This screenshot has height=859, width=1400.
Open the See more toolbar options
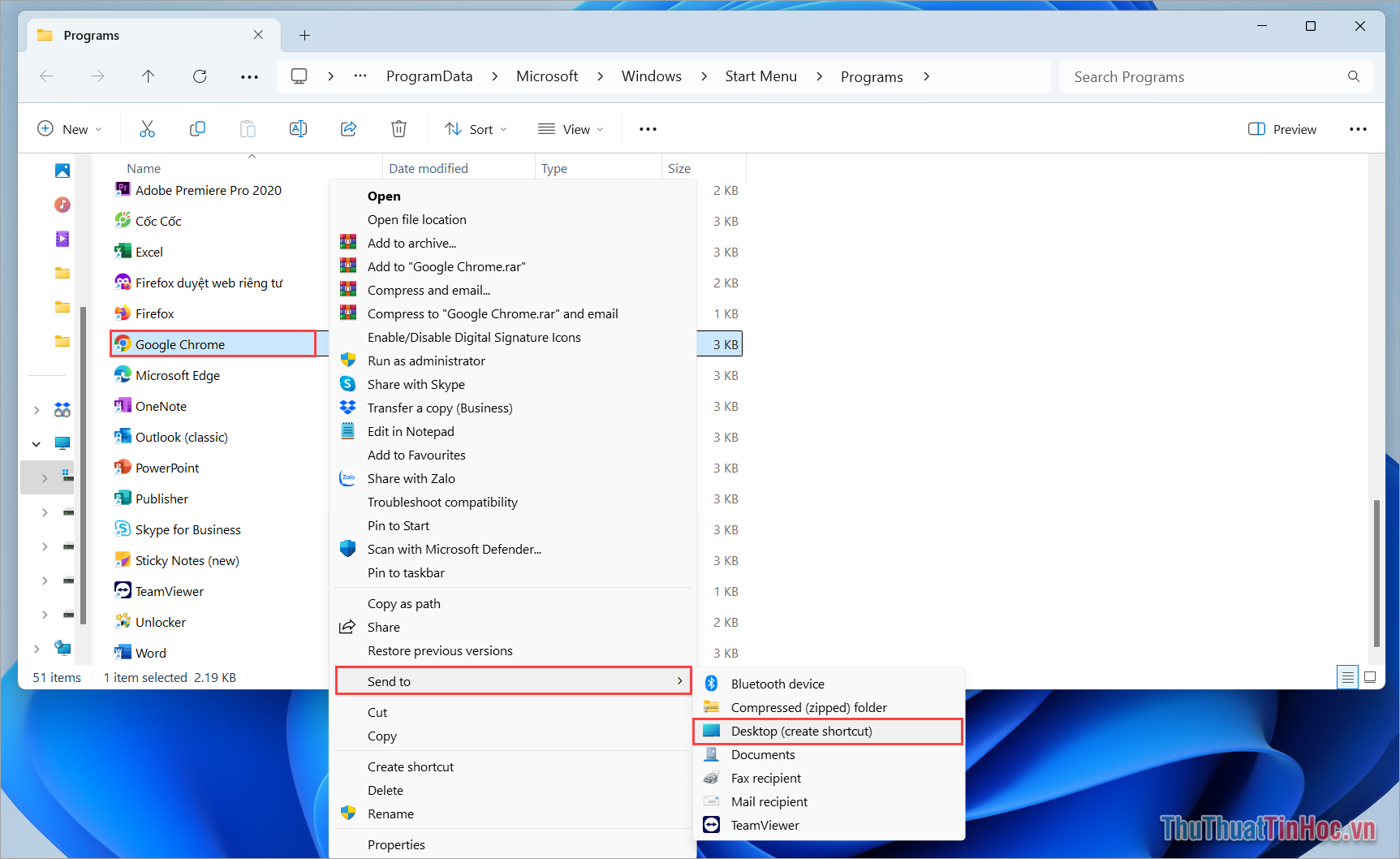coord(647,128)
